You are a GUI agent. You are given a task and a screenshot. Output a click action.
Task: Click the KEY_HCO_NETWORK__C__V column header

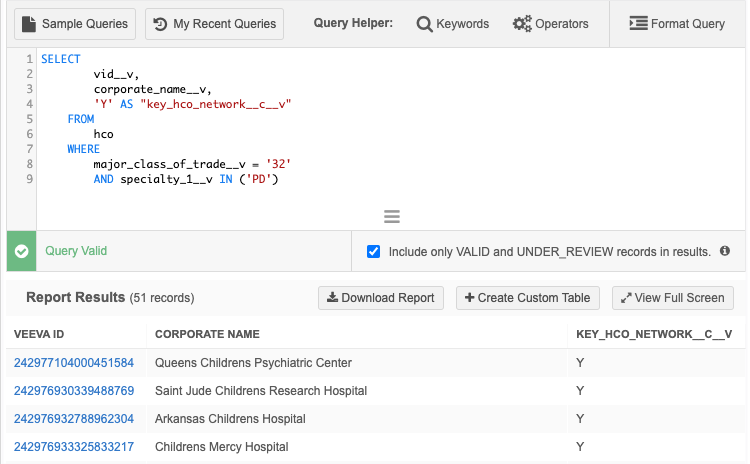click(x=654, y=334)
